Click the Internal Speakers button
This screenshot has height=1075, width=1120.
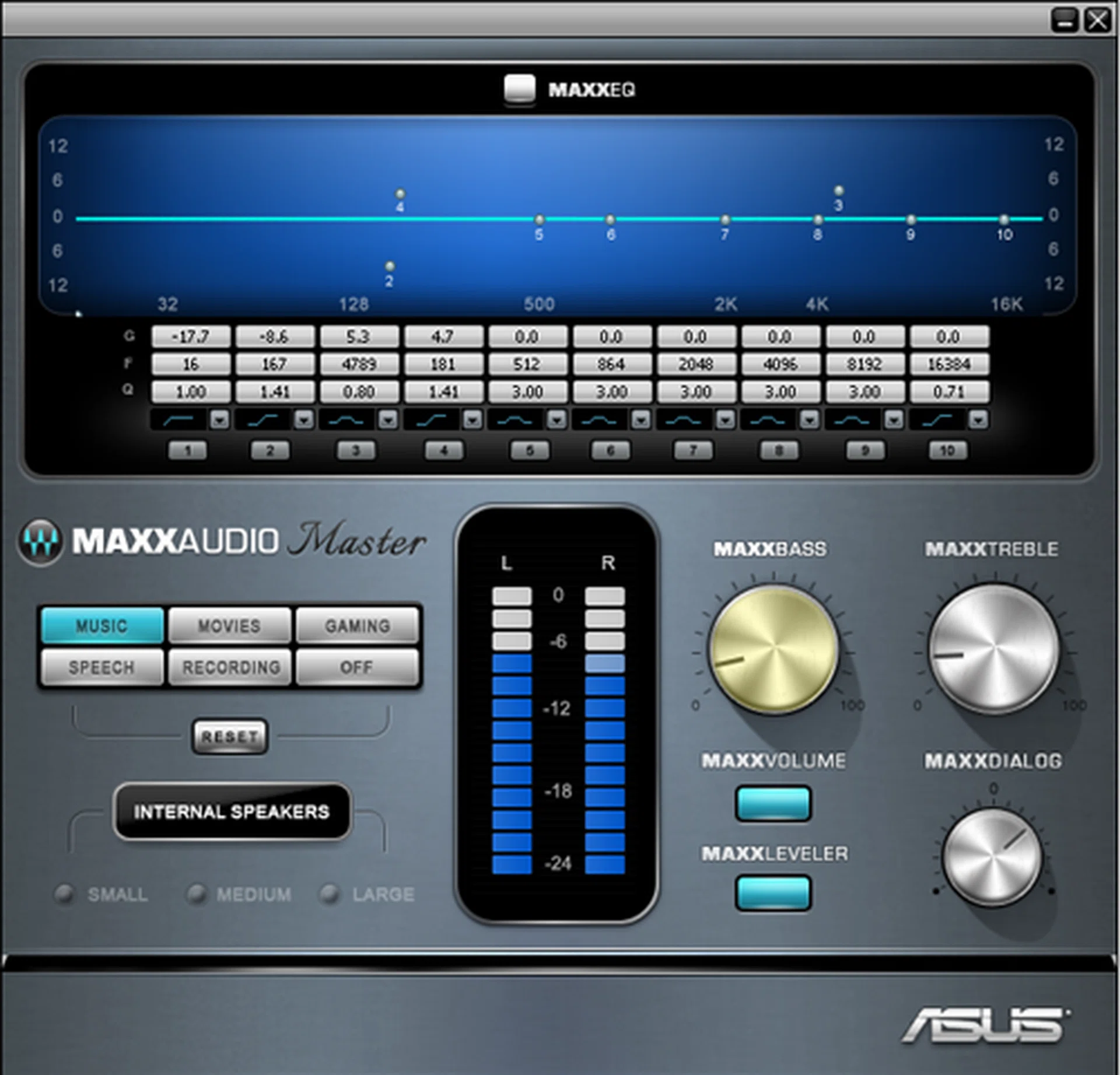(232, 811)
